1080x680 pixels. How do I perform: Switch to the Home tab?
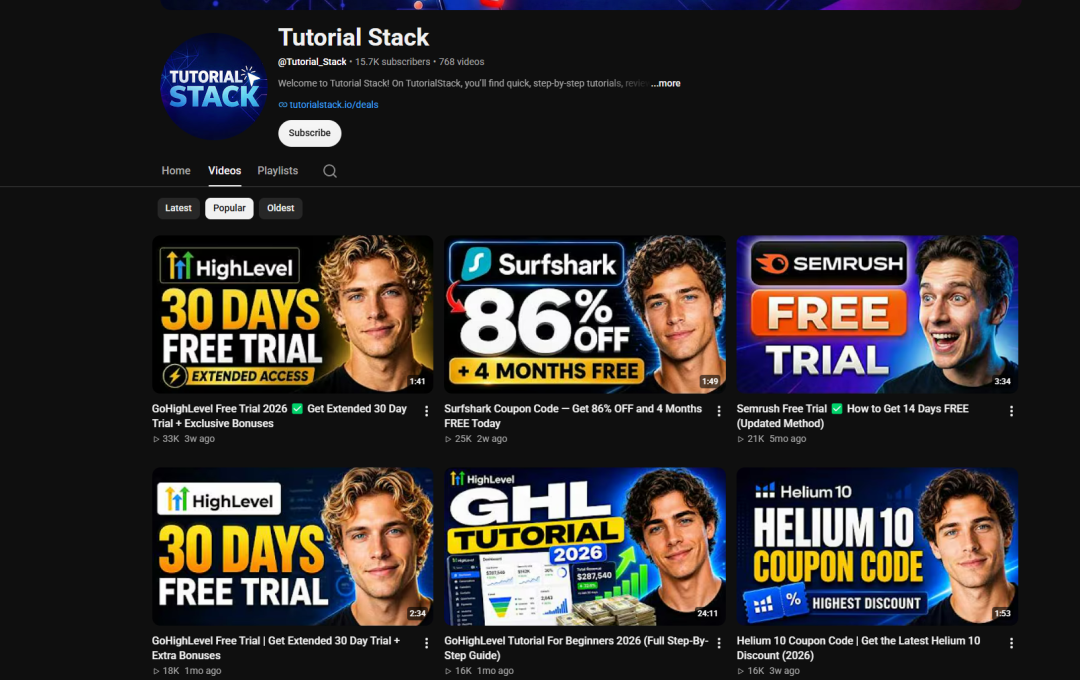click(x=176, y=171)
